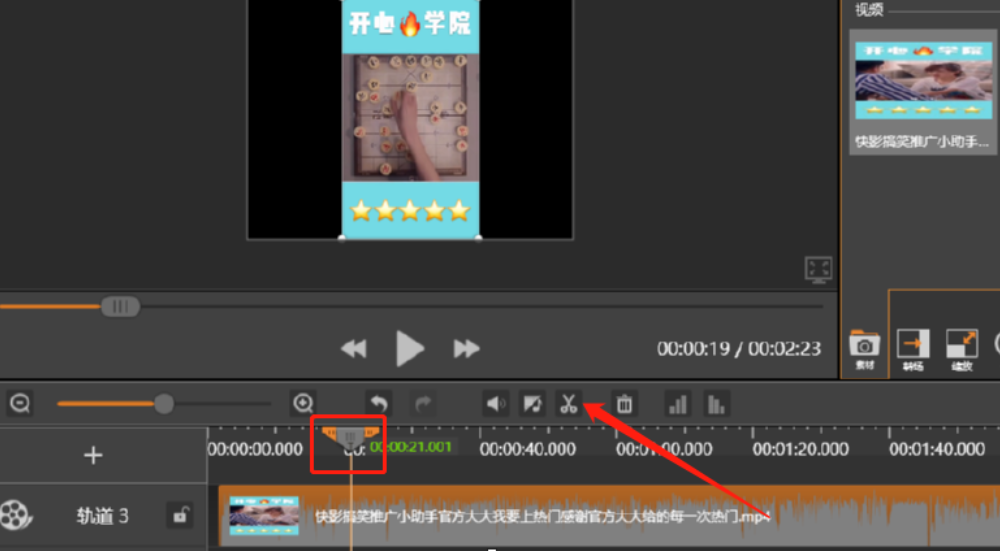Select the mp4 clip on track 轨道 3
Image resolution: width=1000 pixels, height=551 pixels.
click(609, 516)
